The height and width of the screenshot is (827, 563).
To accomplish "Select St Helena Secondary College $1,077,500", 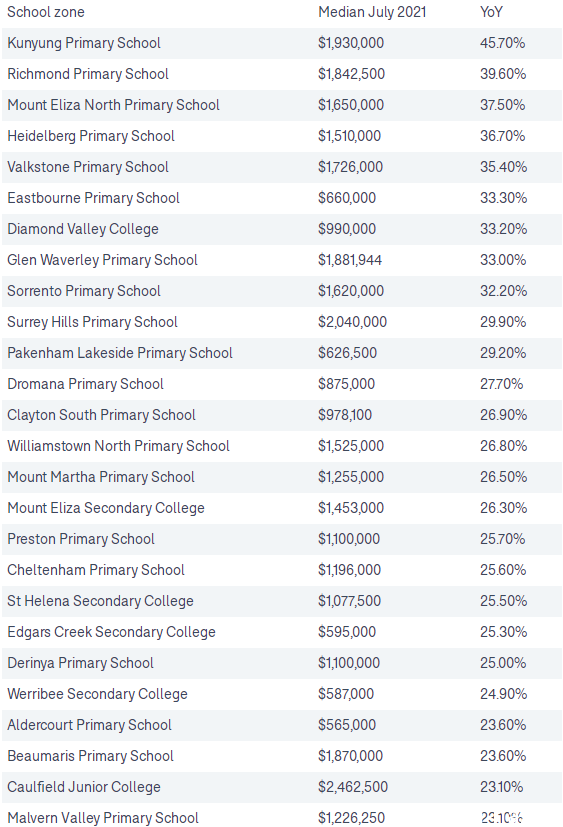I will (x=349, y=601).
